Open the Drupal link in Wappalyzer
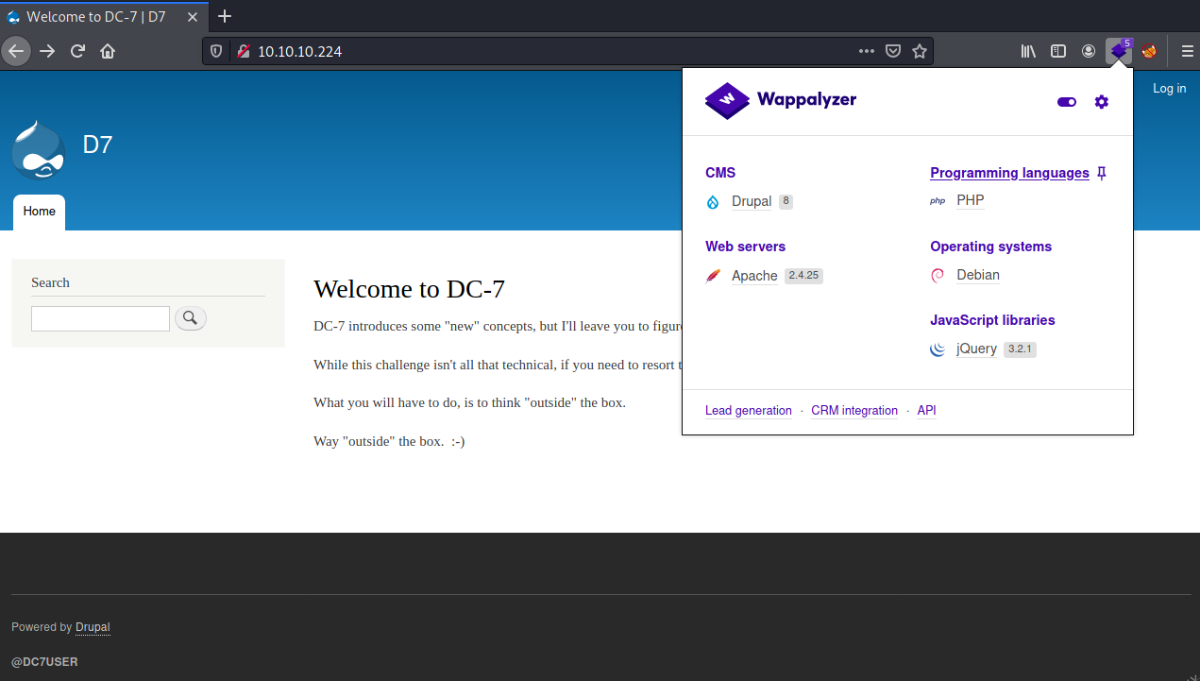This screenshot has width=1200, height=681. point(751,202)
